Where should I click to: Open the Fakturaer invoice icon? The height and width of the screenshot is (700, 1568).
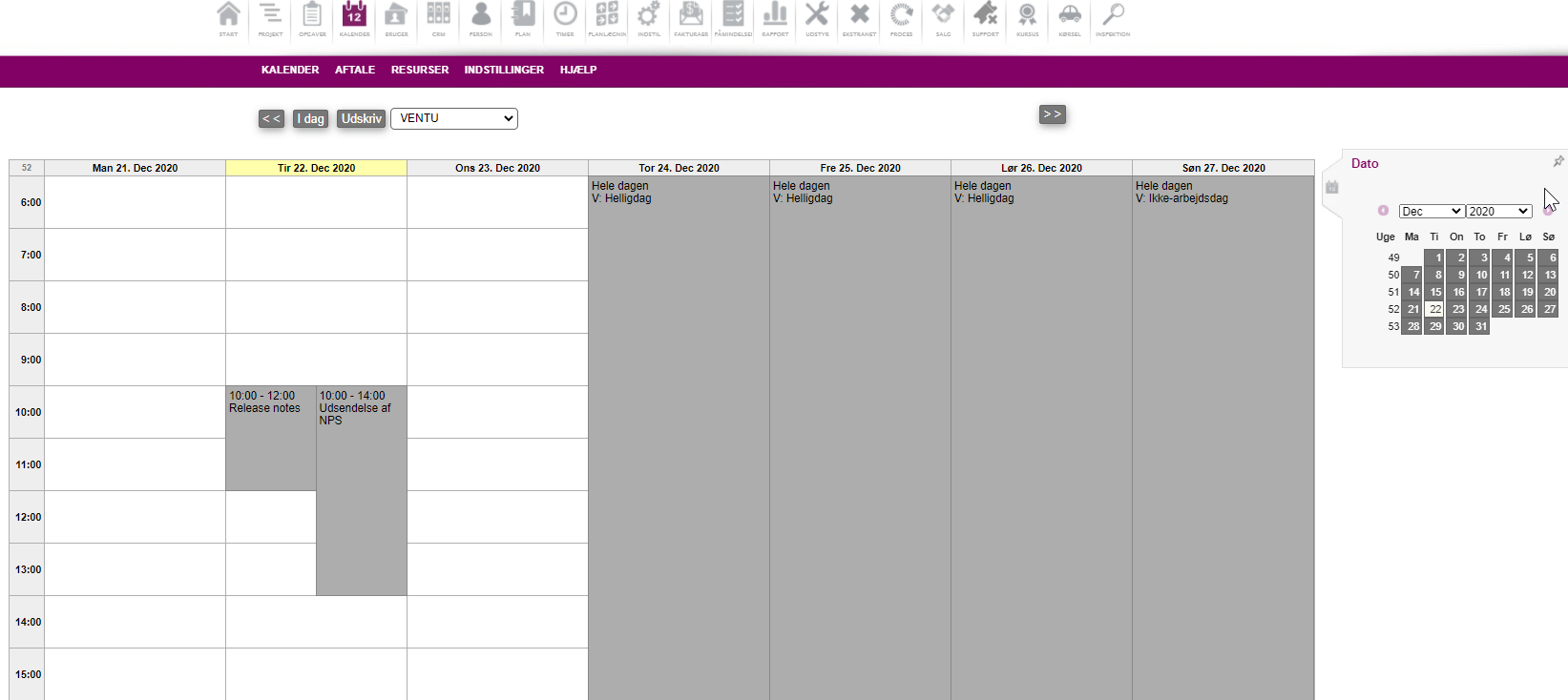(691, 18)
